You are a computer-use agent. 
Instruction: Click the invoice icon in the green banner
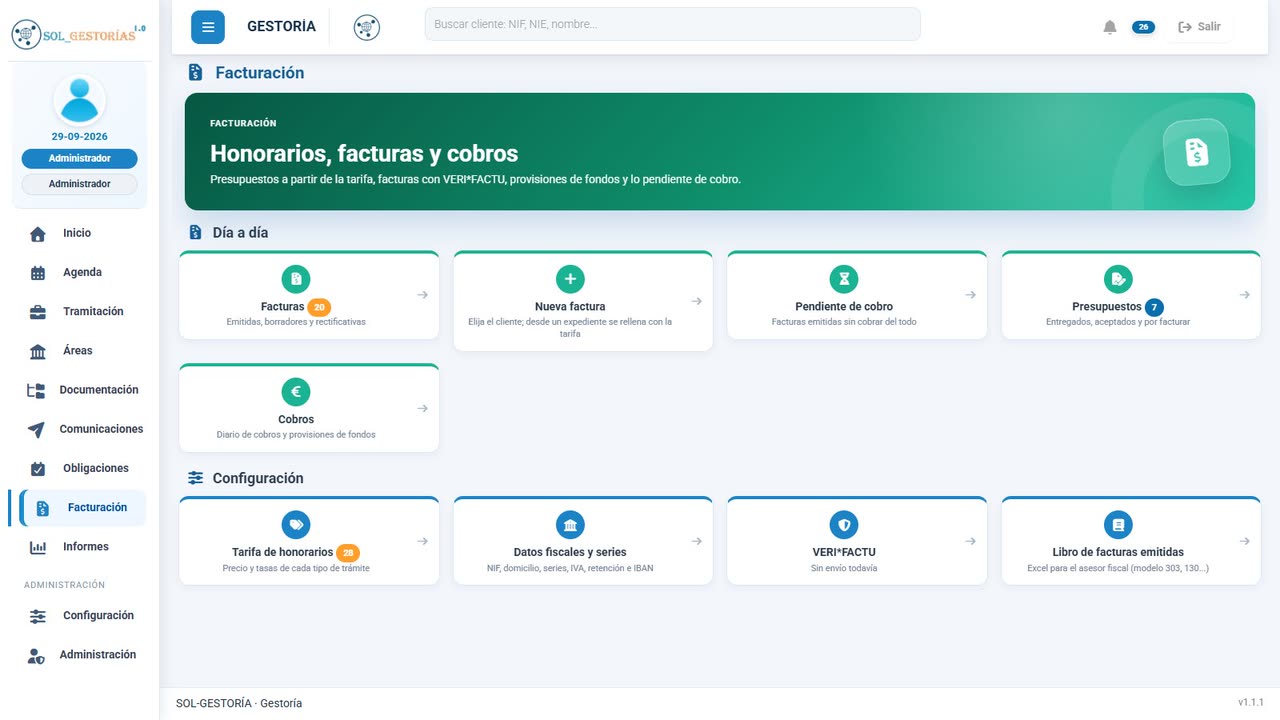tap(1197, 152)
